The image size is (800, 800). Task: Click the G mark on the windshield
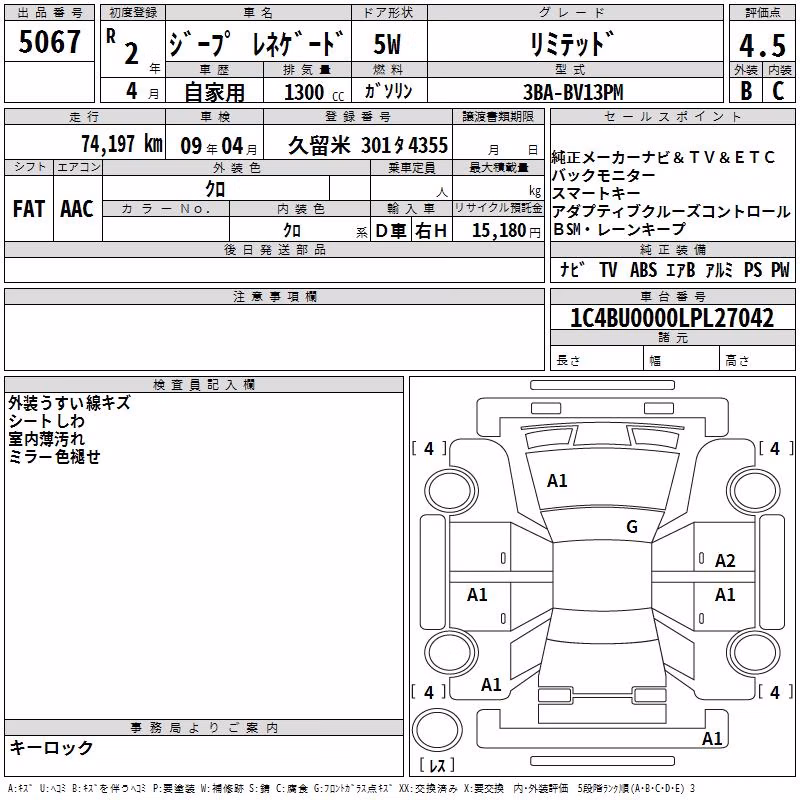tap(632, 527)
